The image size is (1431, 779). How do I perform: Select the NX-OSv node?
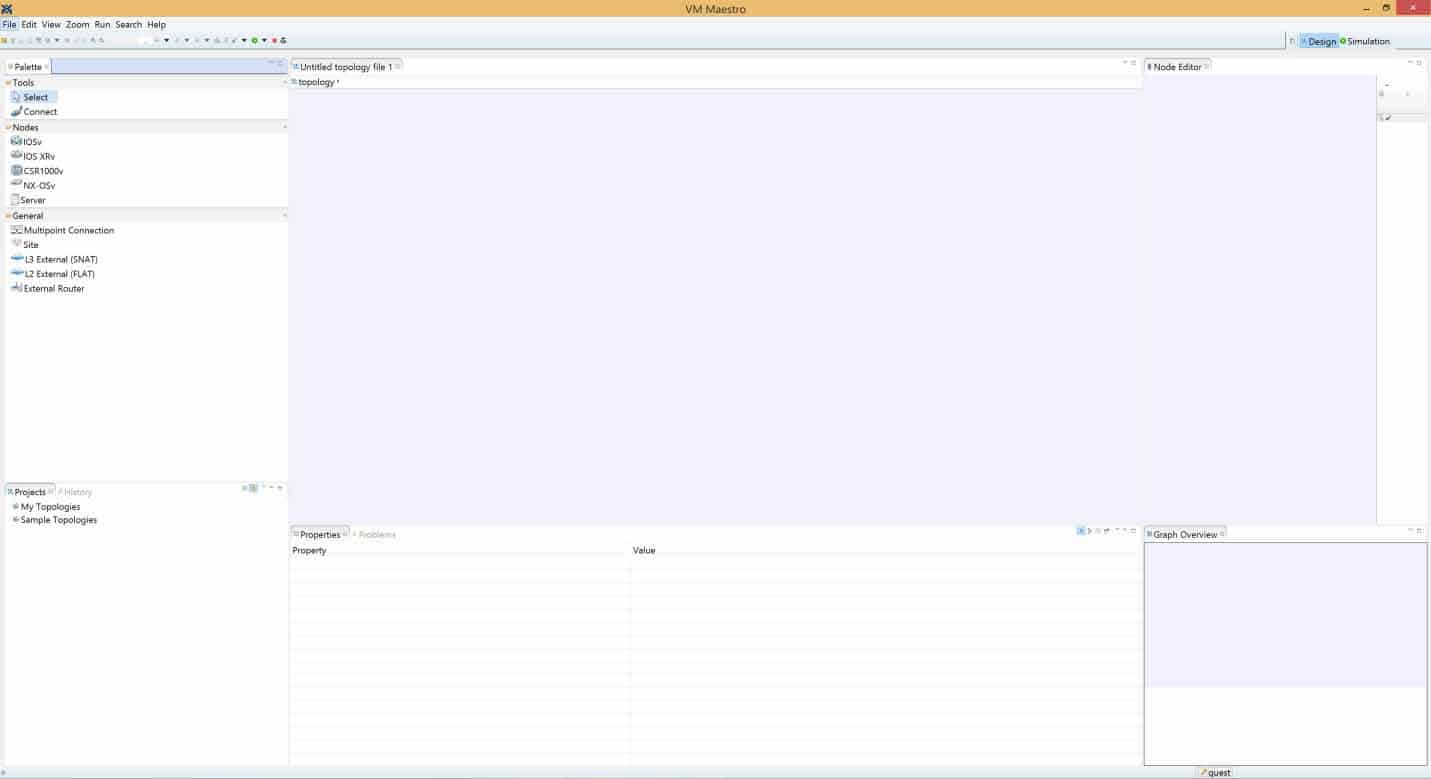33,185
